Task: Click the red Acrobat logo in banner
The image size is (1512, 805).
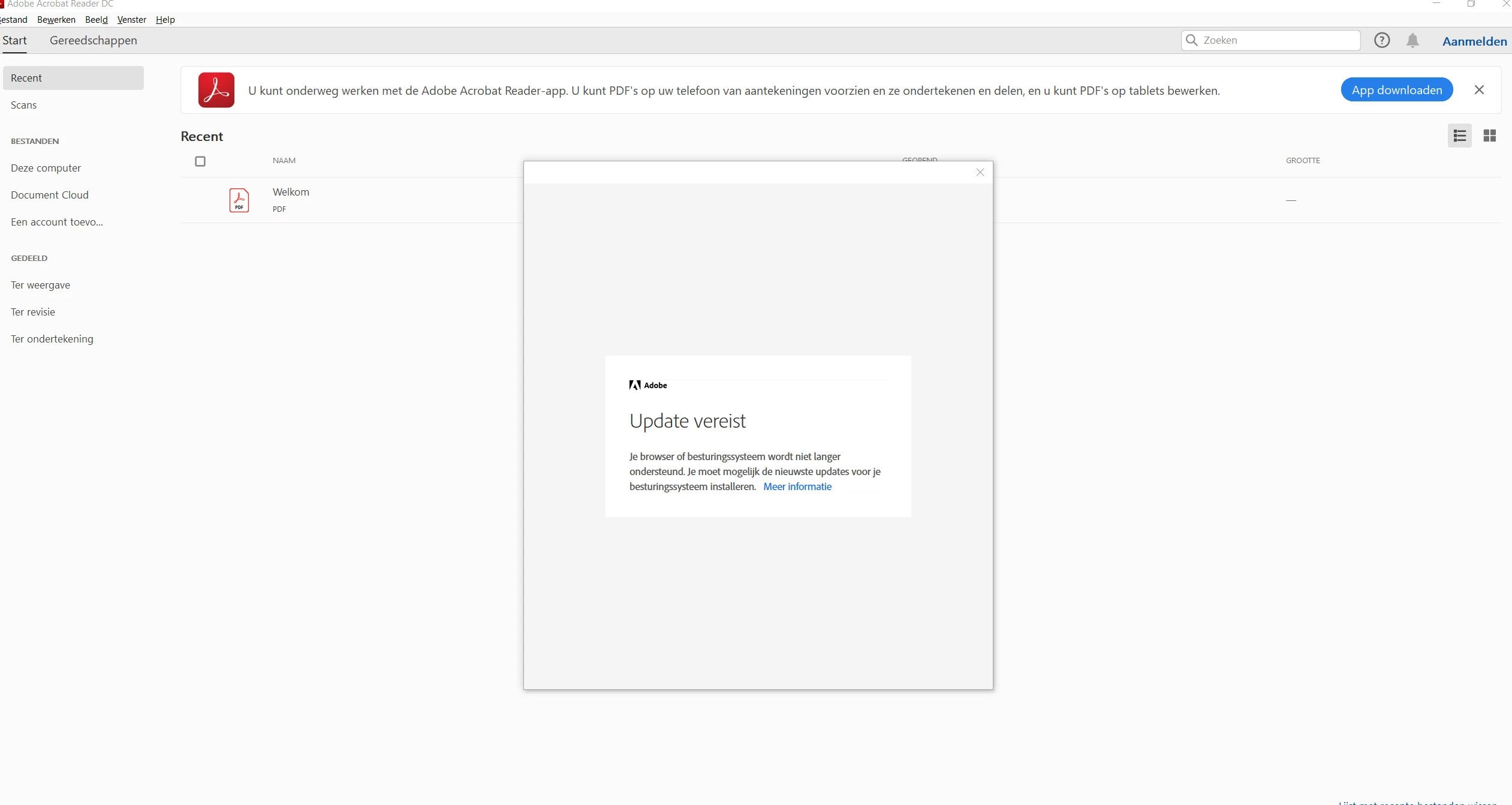Action: [x=216, y=90]
